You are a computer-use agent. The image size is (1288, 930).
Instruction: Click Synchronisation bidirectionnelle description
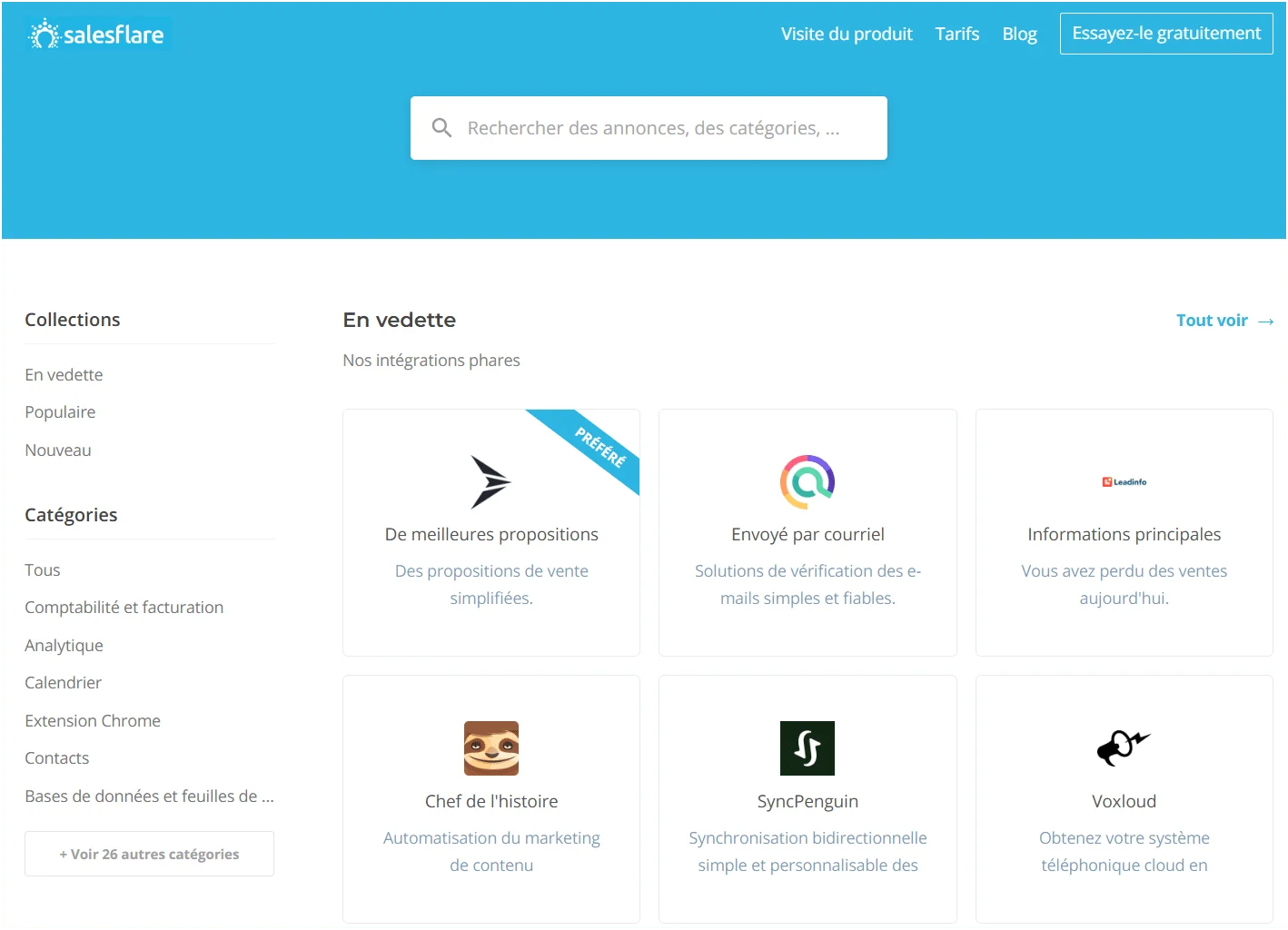[807, 851]
